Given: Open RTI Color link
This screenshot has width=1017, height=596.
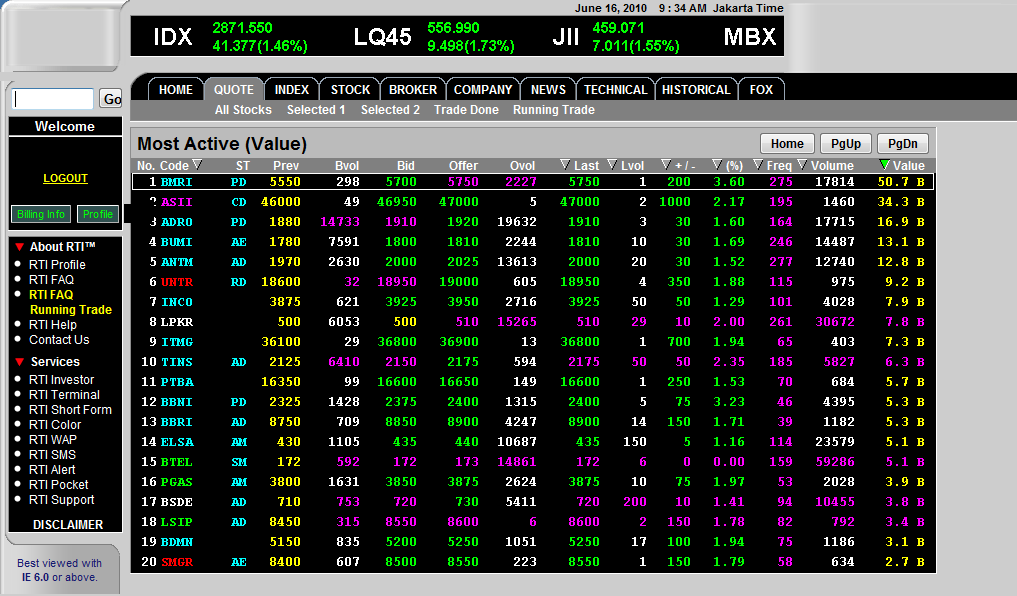Looking at the screenshot, I should point(55,424).
